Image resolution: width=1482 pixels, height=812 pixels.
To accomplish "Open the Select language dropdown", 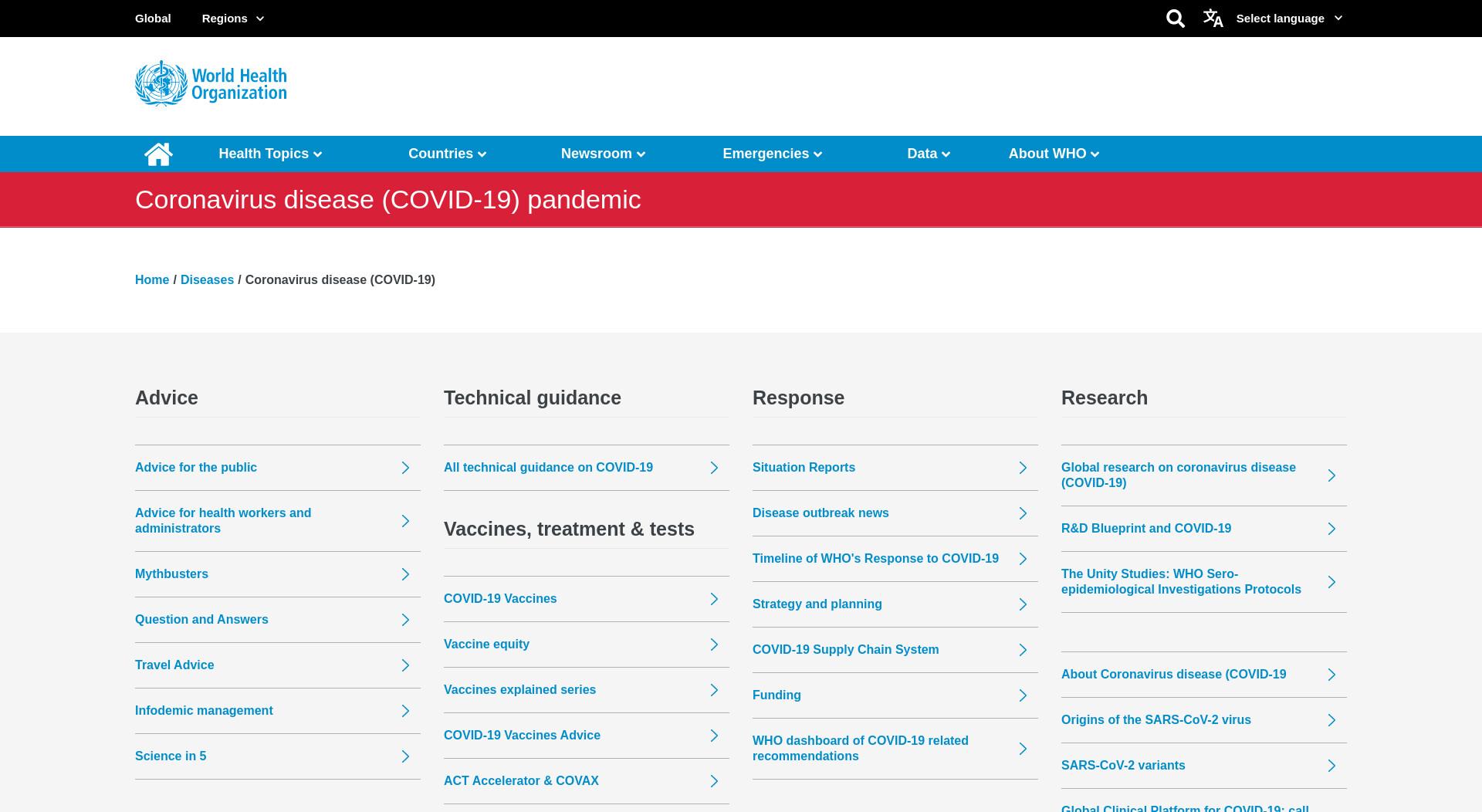I will [x=1289, y=19].
